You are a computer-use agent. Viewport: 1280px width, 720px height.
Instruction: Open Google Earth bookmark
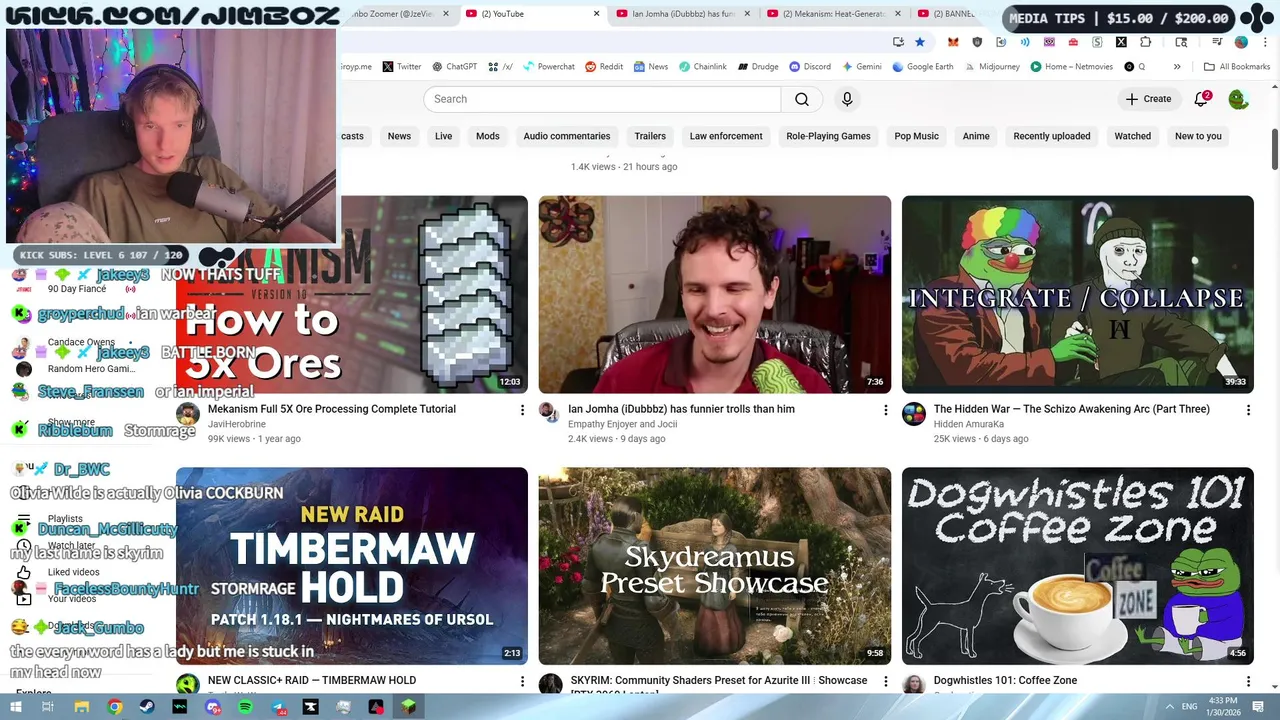click(923, 67)
